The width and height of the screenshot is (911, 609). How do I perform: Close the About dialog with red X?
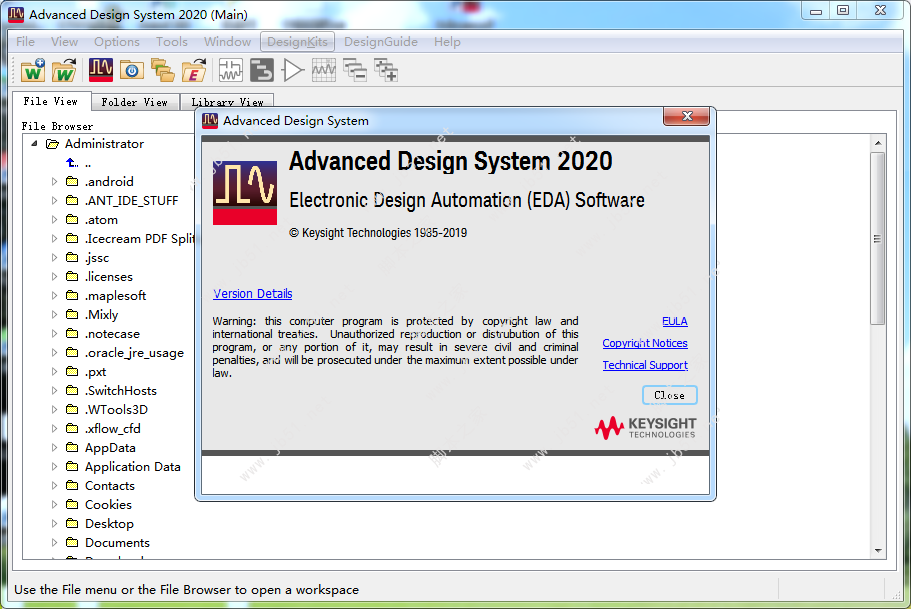[x=687, y=116]
